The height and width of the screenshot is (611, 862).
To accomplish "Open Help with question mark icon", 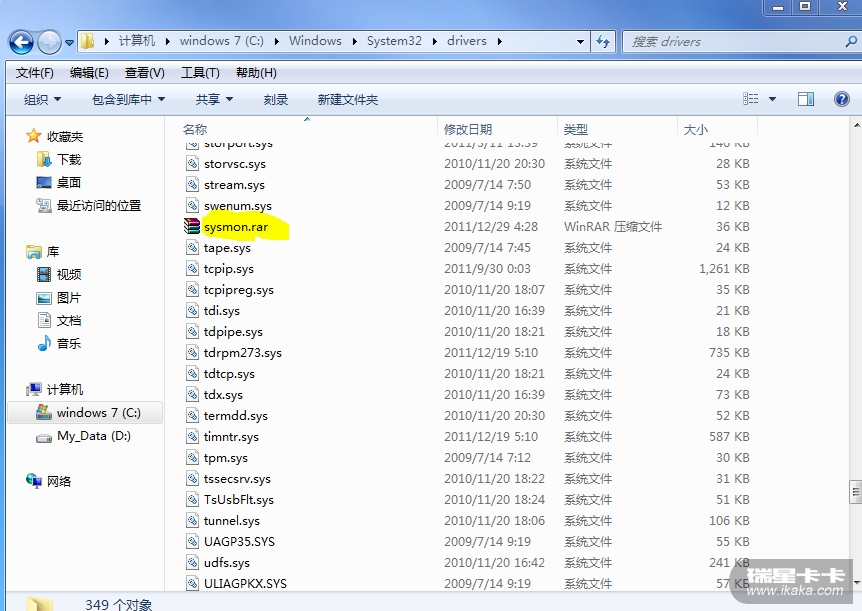I will pos(842,99).
